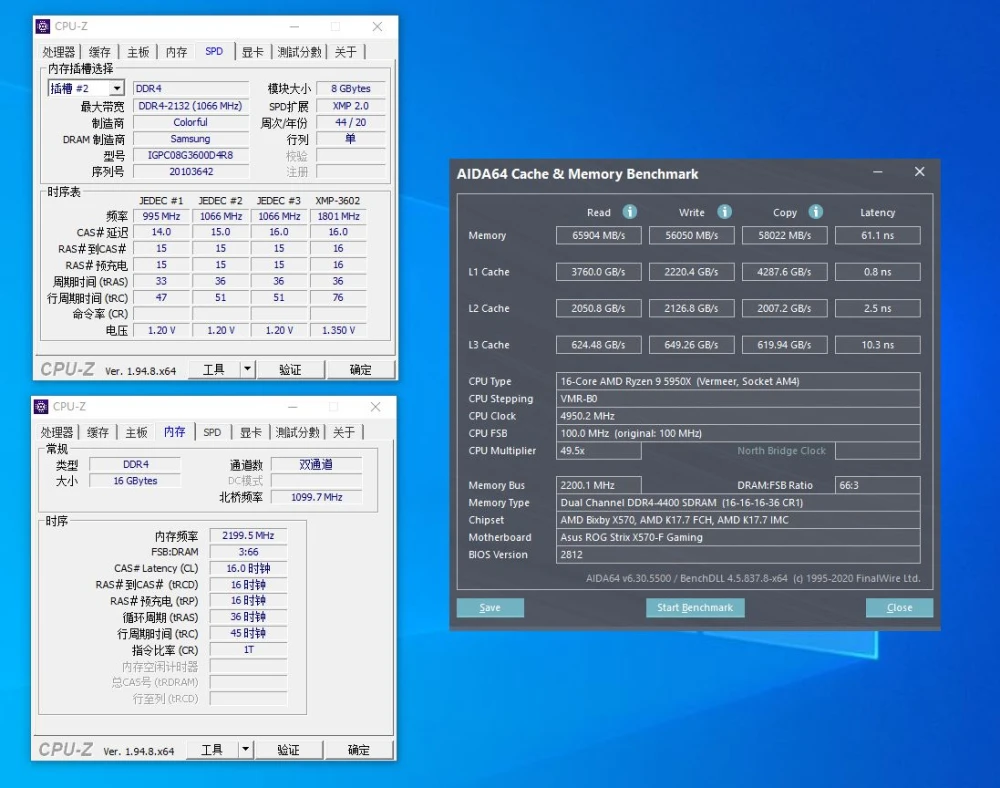Click the 确定 button in the bottom CPU-Z window
The width and height of the screenshot is (1000, 788).
359,749
